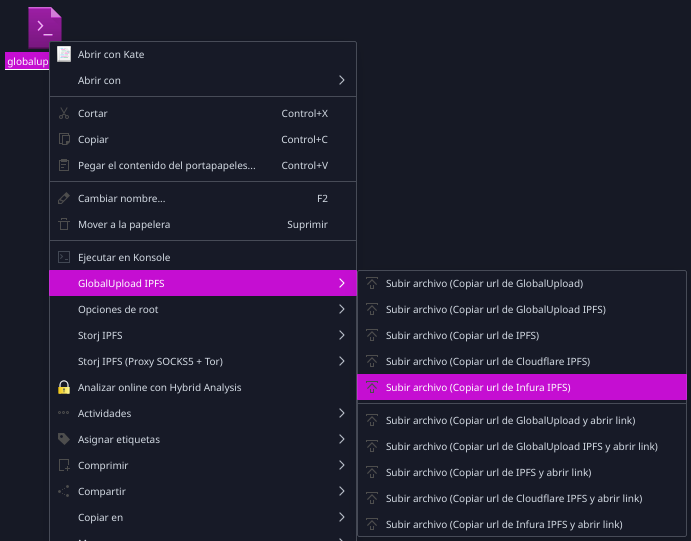Choose Copiar url de GlobalUpload IPFS y abrir link
Viewport: 691px width, 541px height.
(522, 446)
